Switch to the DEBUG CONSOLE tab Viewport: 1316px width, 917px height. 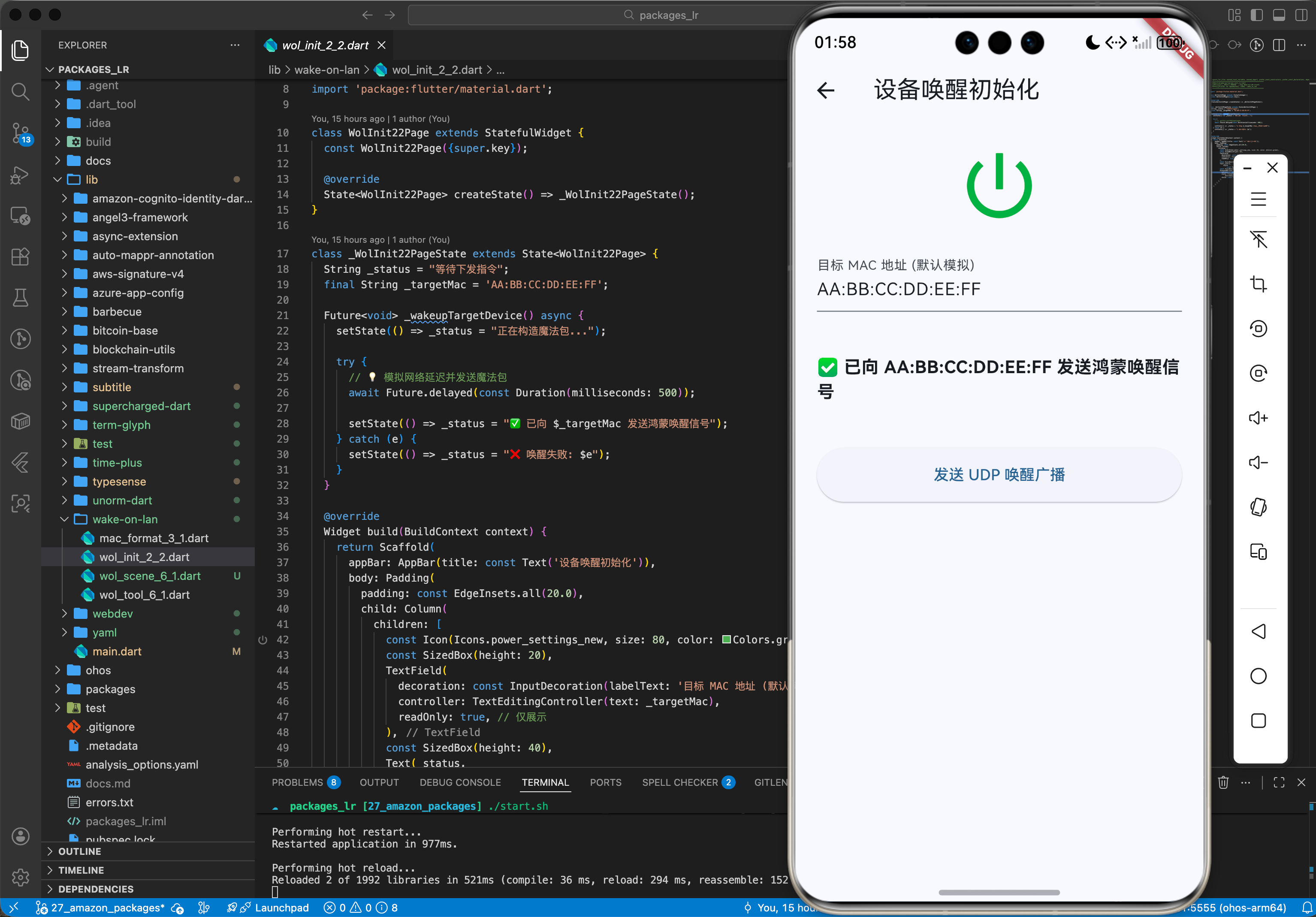pyautogui.click(x=460, y=782)
